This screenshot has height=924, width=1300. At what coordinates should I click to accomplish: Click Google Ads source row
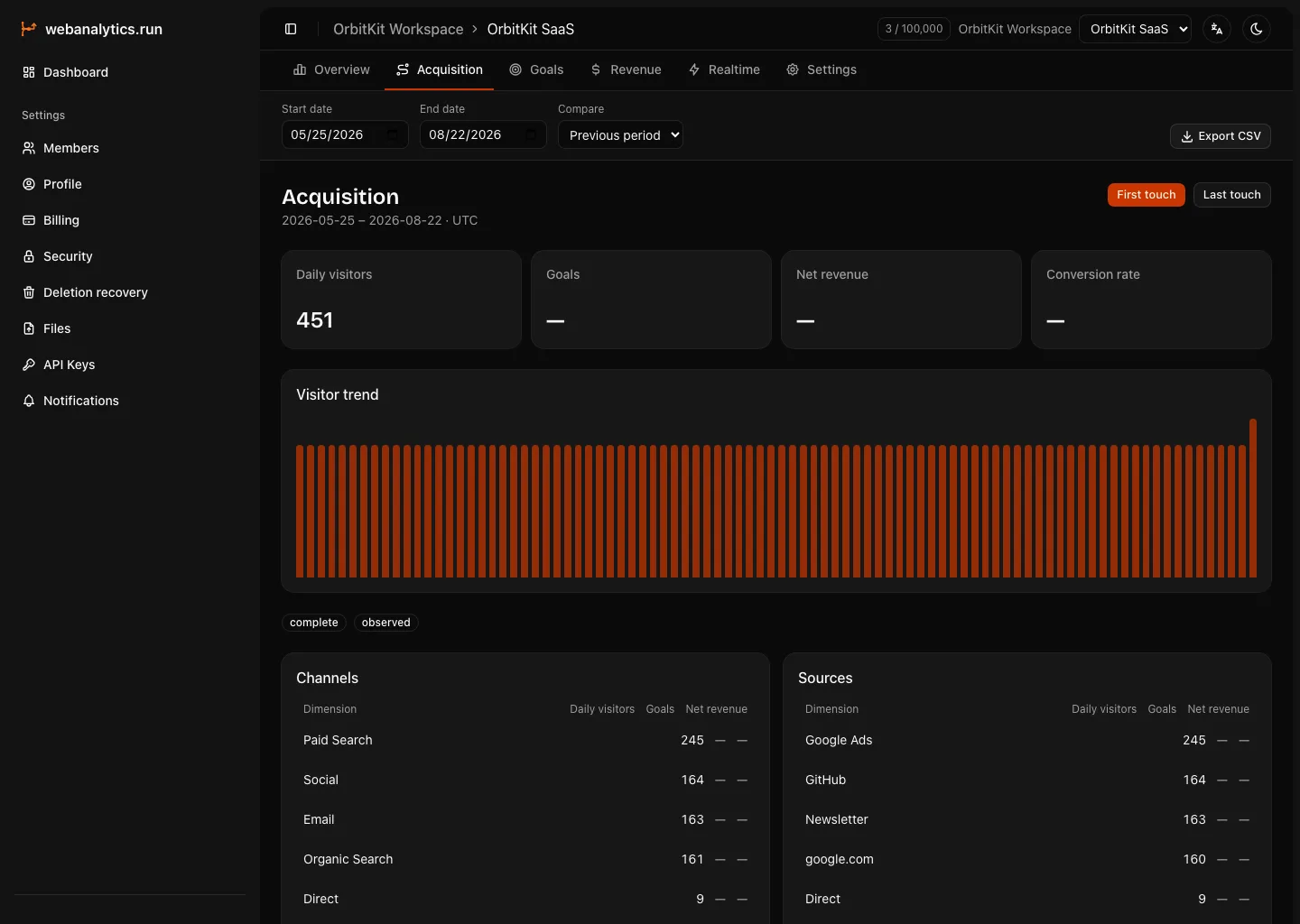1027,740
